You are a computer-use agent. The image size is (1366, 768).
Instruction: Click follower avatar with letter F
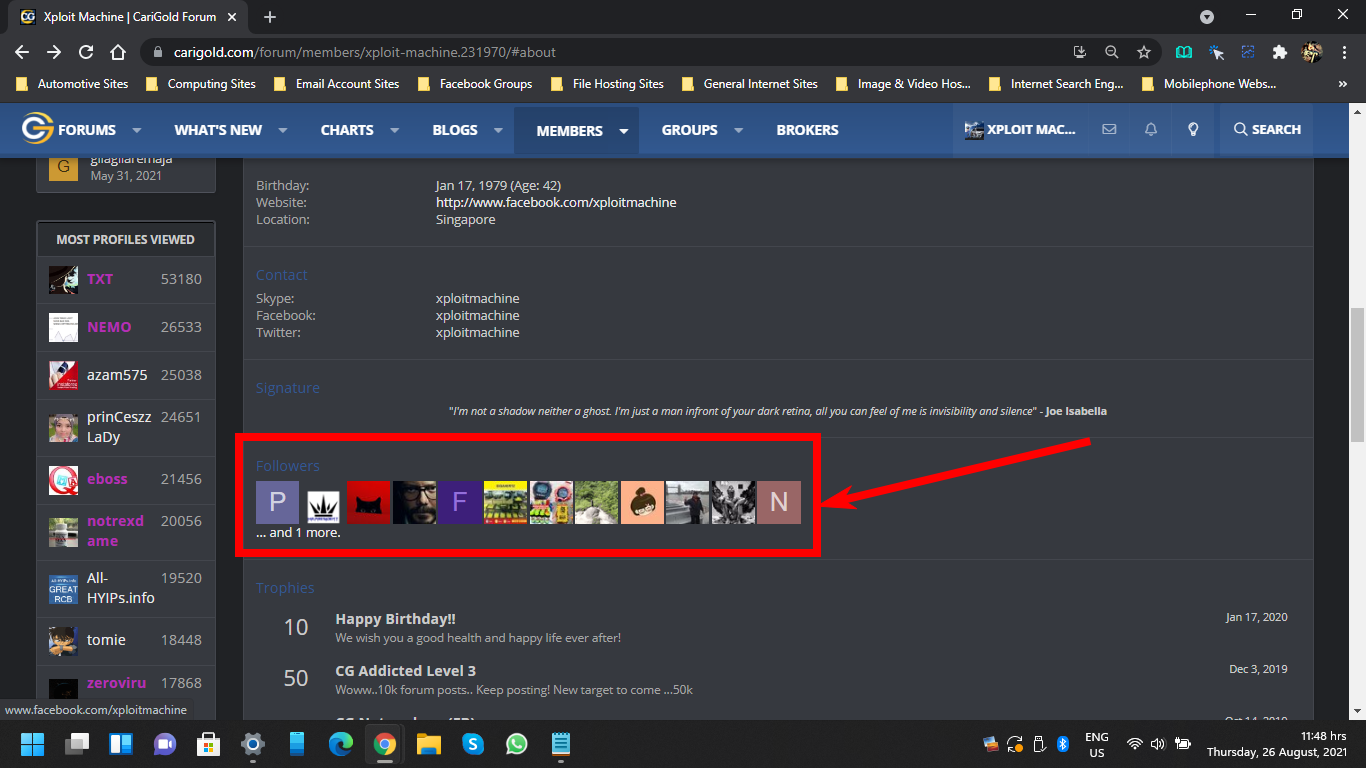point(460,502)
